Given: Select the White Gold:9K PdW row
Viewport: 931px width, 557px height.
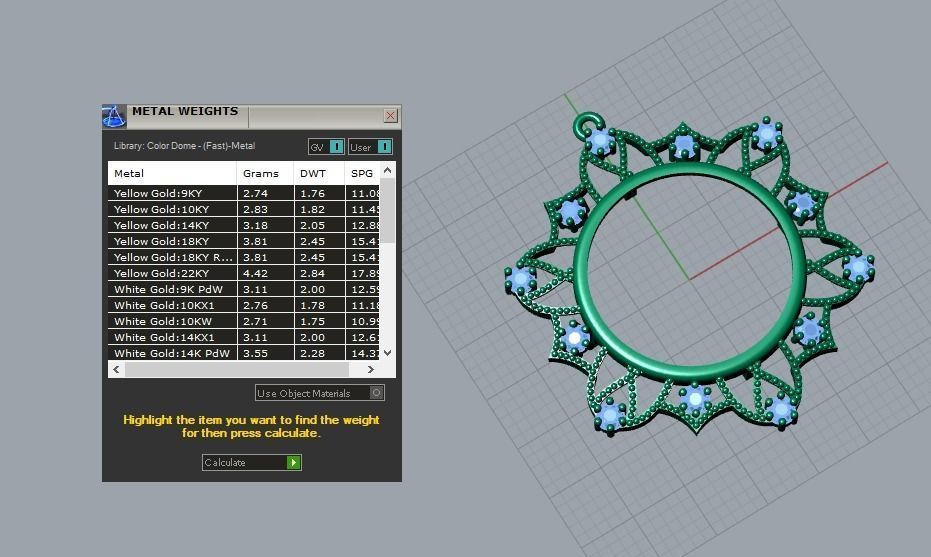Looking at the screenshot, I should (243, 289).
